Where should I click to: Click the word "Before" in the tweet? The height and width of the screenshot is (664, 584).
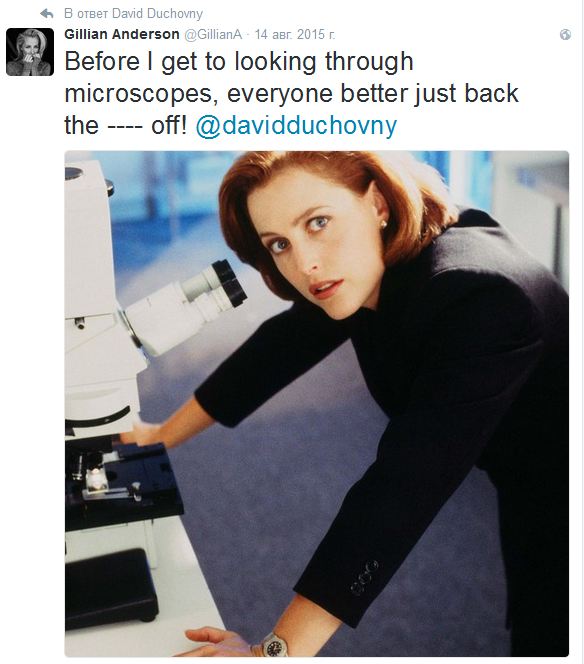102,61
